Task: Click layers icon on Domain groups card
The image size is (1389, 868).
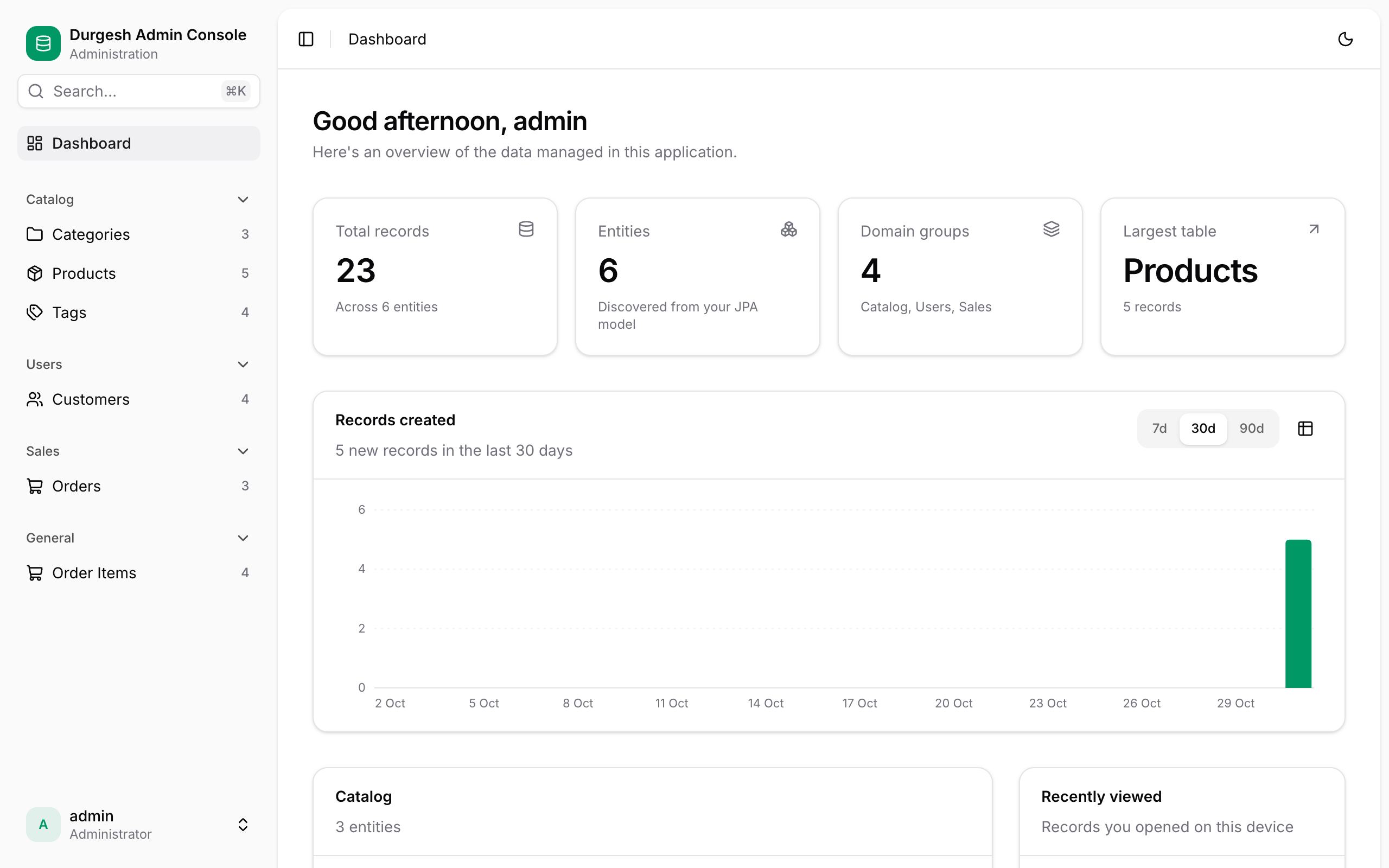Action: click(x=1052, y=229)
